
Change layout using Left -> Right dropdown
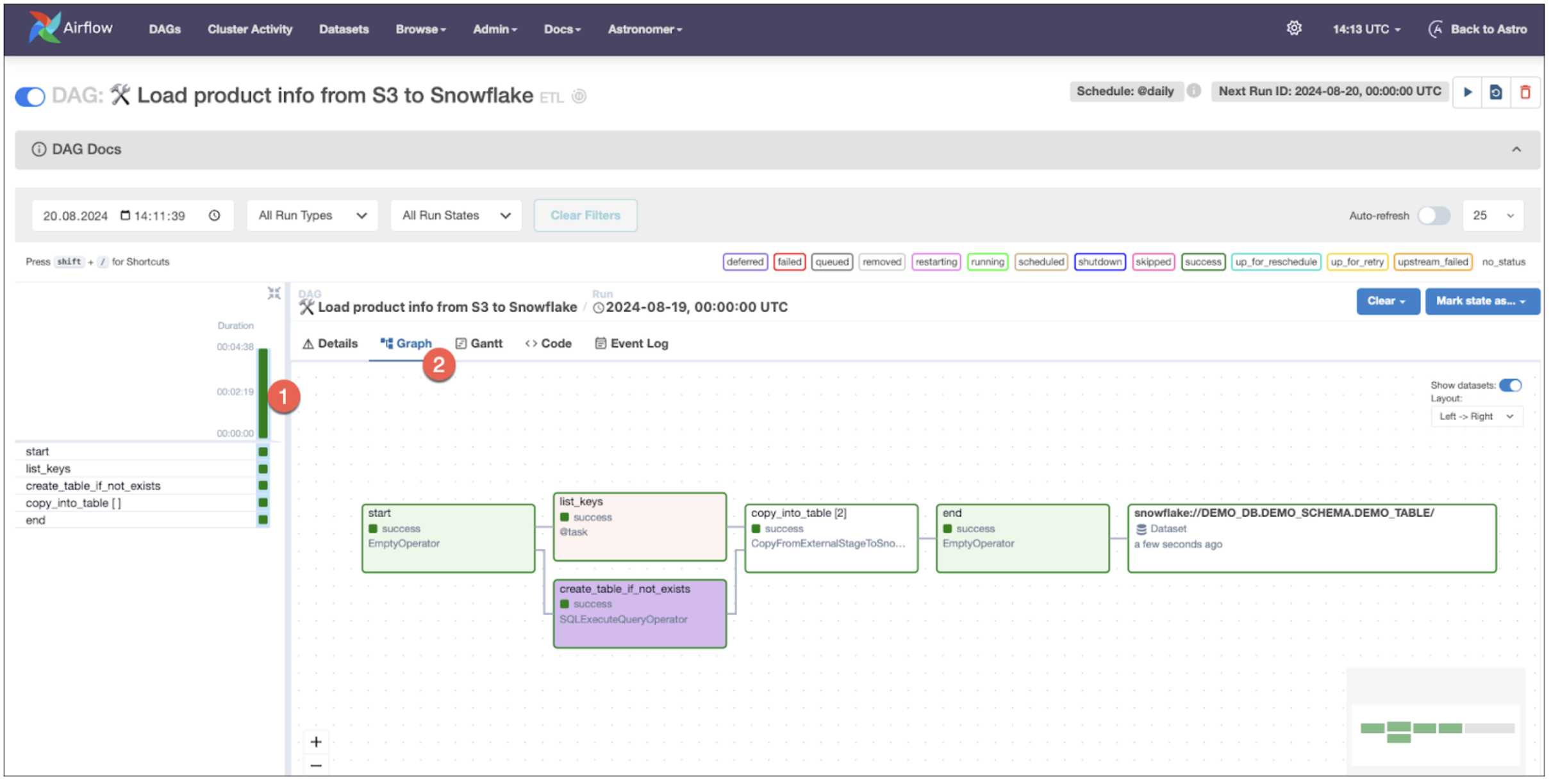(1476, 416)
